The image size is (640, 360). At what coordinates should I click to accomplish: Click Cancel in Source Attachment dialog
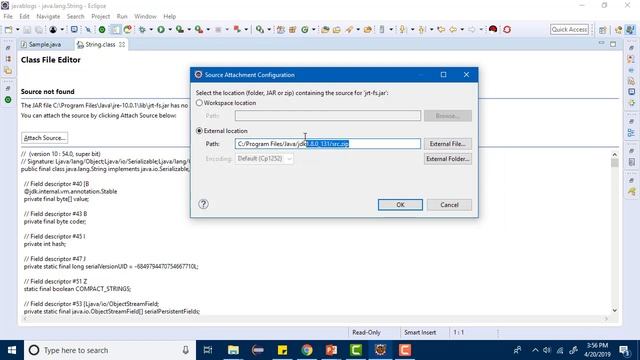[449, 204]
